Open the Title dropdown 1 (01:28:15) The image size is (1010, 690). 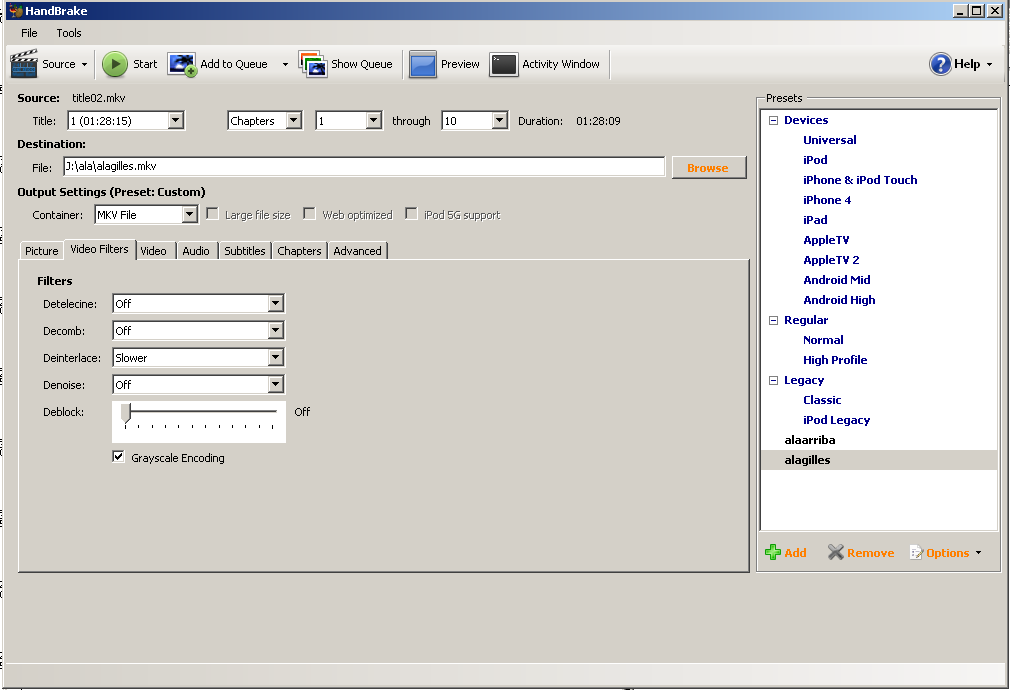pos(175,120)
